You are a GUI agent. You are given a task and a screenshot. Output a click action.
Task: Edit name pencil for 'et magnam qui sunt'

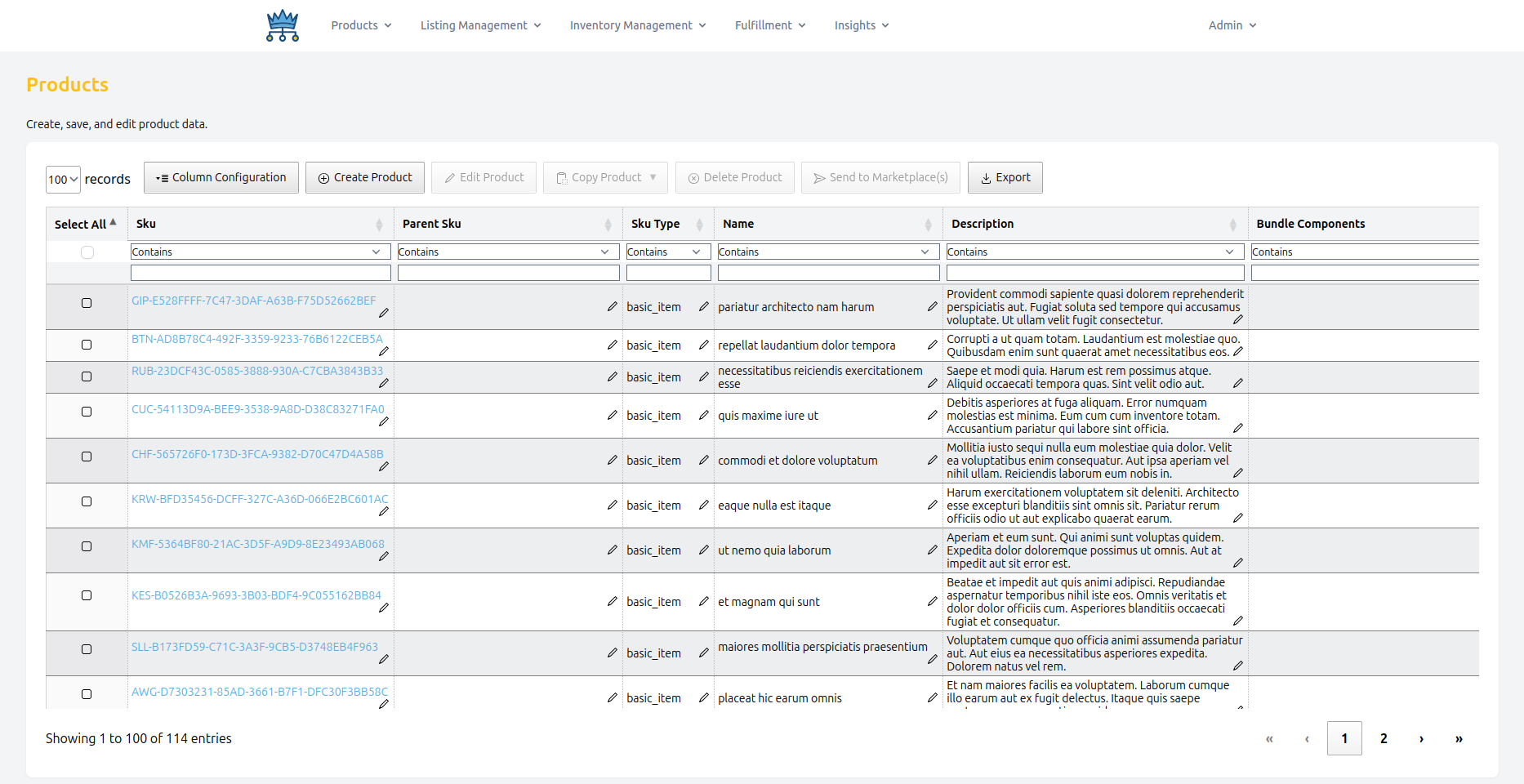click(933, 601)
